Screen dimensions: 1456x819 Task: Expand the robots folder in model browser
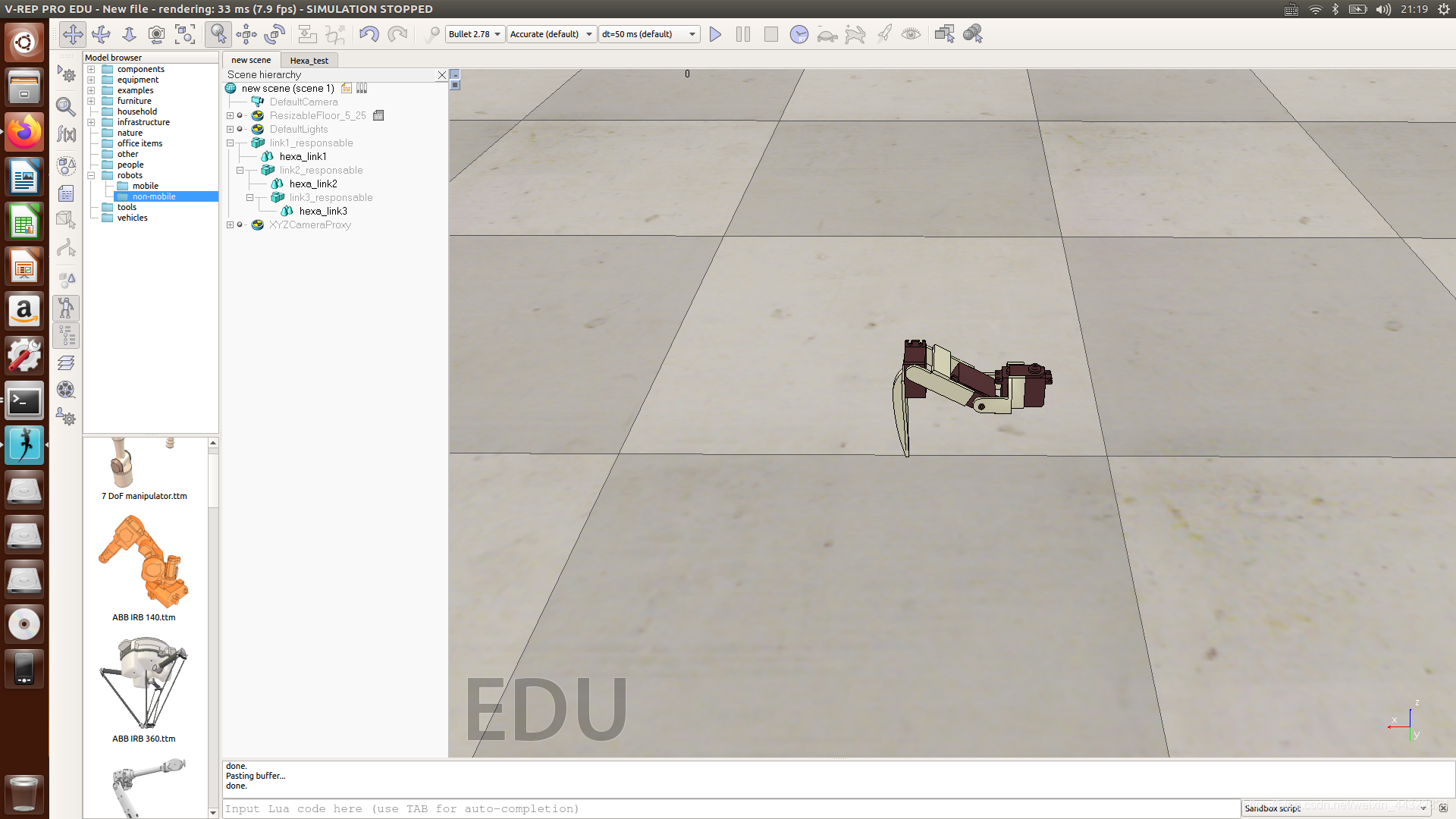click(91, 175)
